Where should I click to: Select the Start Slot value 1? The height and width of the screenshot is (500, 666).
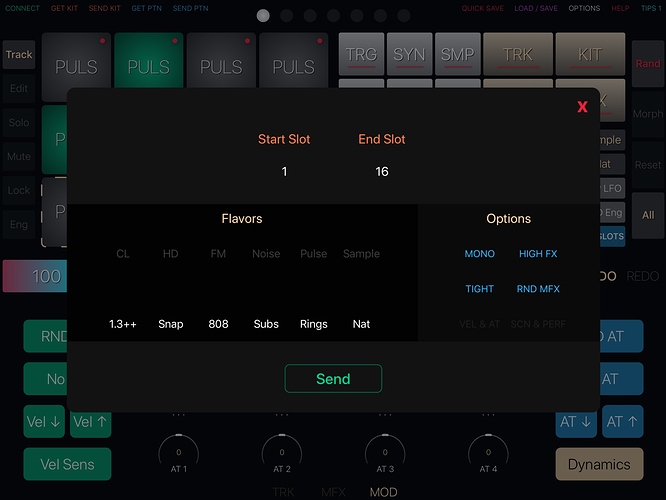click(x=284, y=172)
